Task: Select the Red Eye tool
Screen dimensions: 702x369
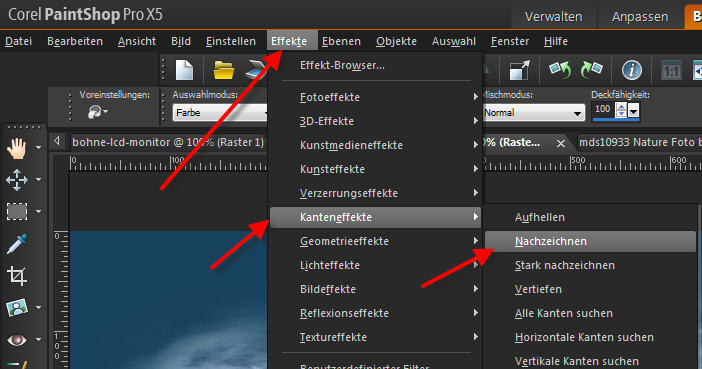Action: 17,340
